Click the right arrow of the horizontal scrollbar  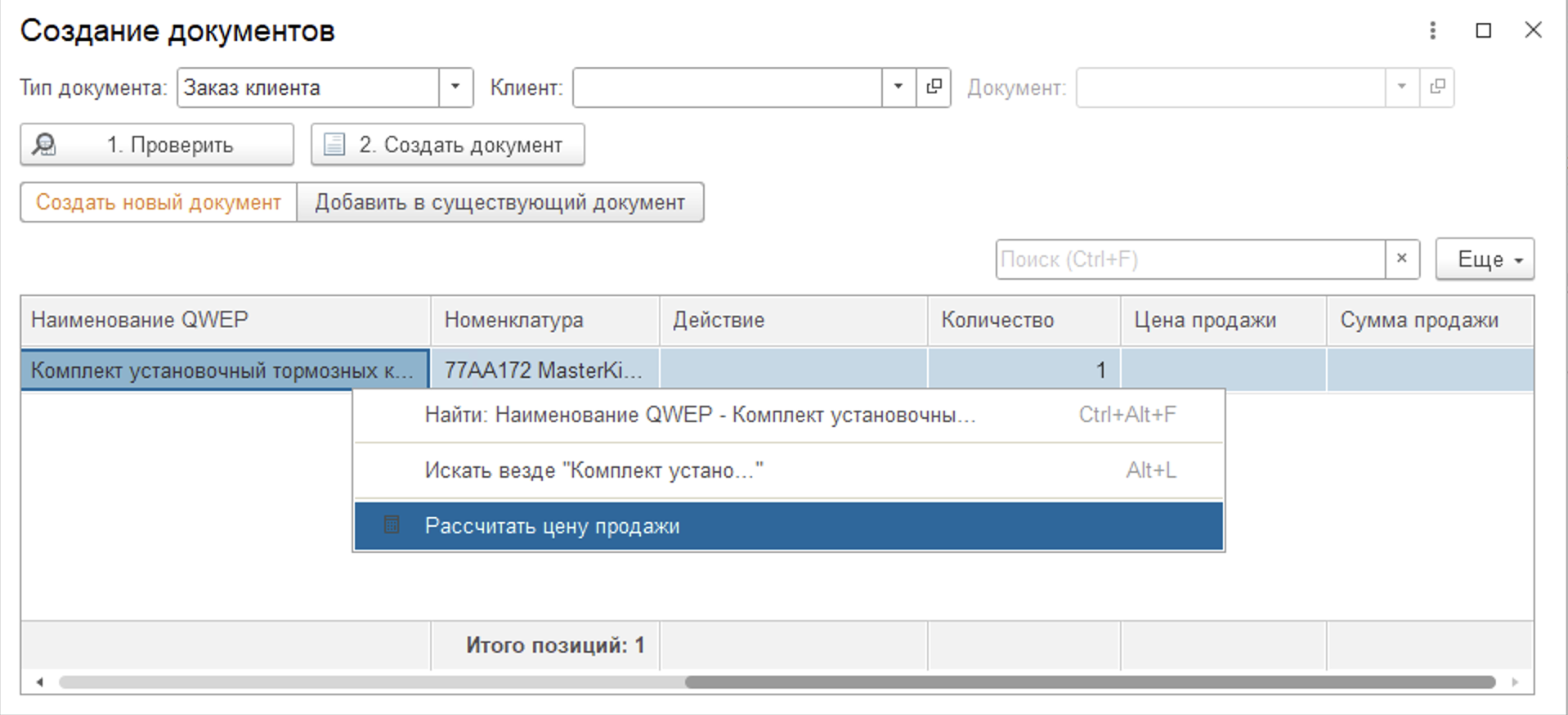point(1515,681)
